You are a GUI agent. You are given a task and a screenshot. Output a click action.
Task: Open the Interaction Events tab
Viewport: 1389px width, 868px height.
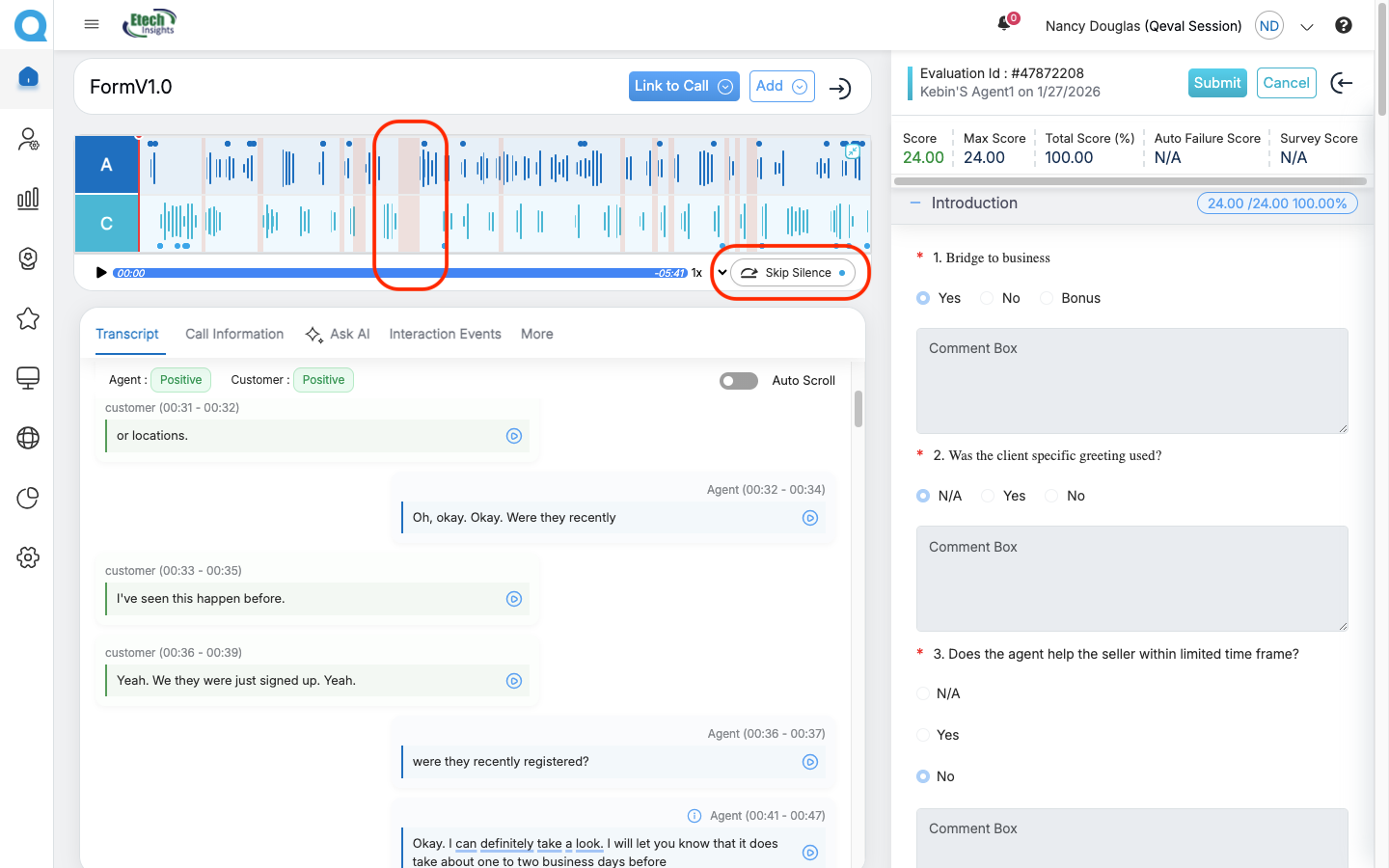pyautogui.click(x=445, y=334)
